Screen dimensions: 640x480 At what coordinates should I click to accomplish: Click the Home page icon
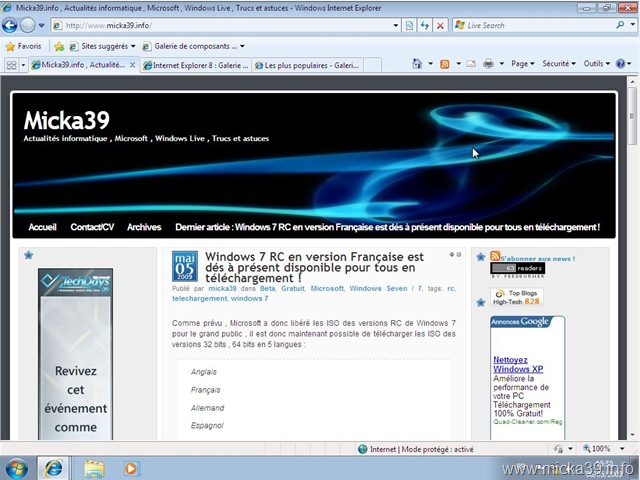point(417,64)
